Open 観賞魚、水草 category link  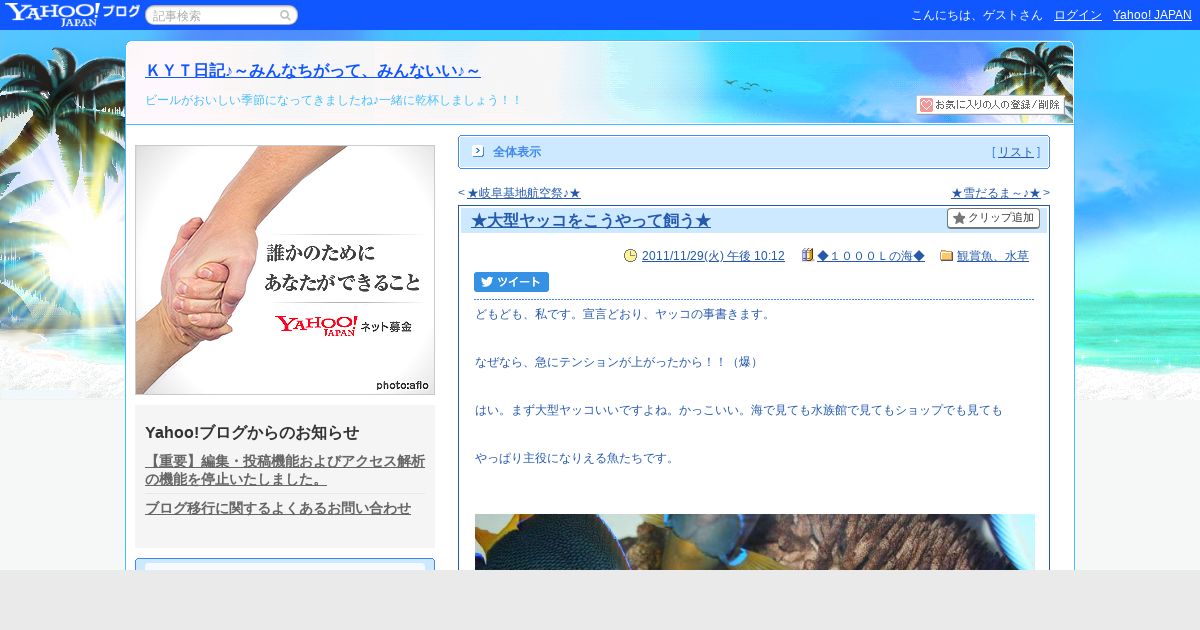tap(993, 256)
